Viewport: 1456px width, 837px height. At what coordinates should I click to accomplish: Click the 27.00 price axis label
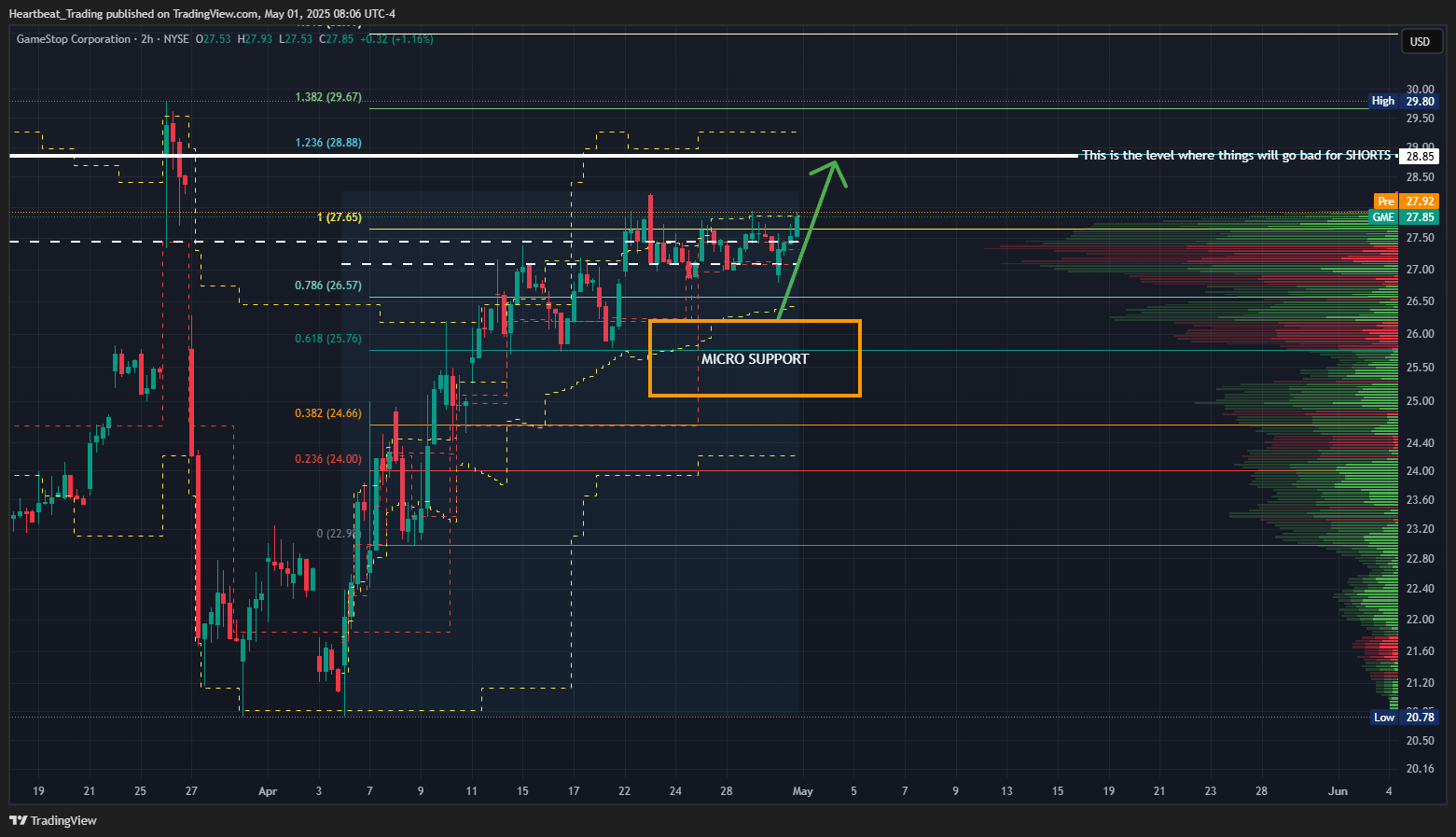(1421, 270)
